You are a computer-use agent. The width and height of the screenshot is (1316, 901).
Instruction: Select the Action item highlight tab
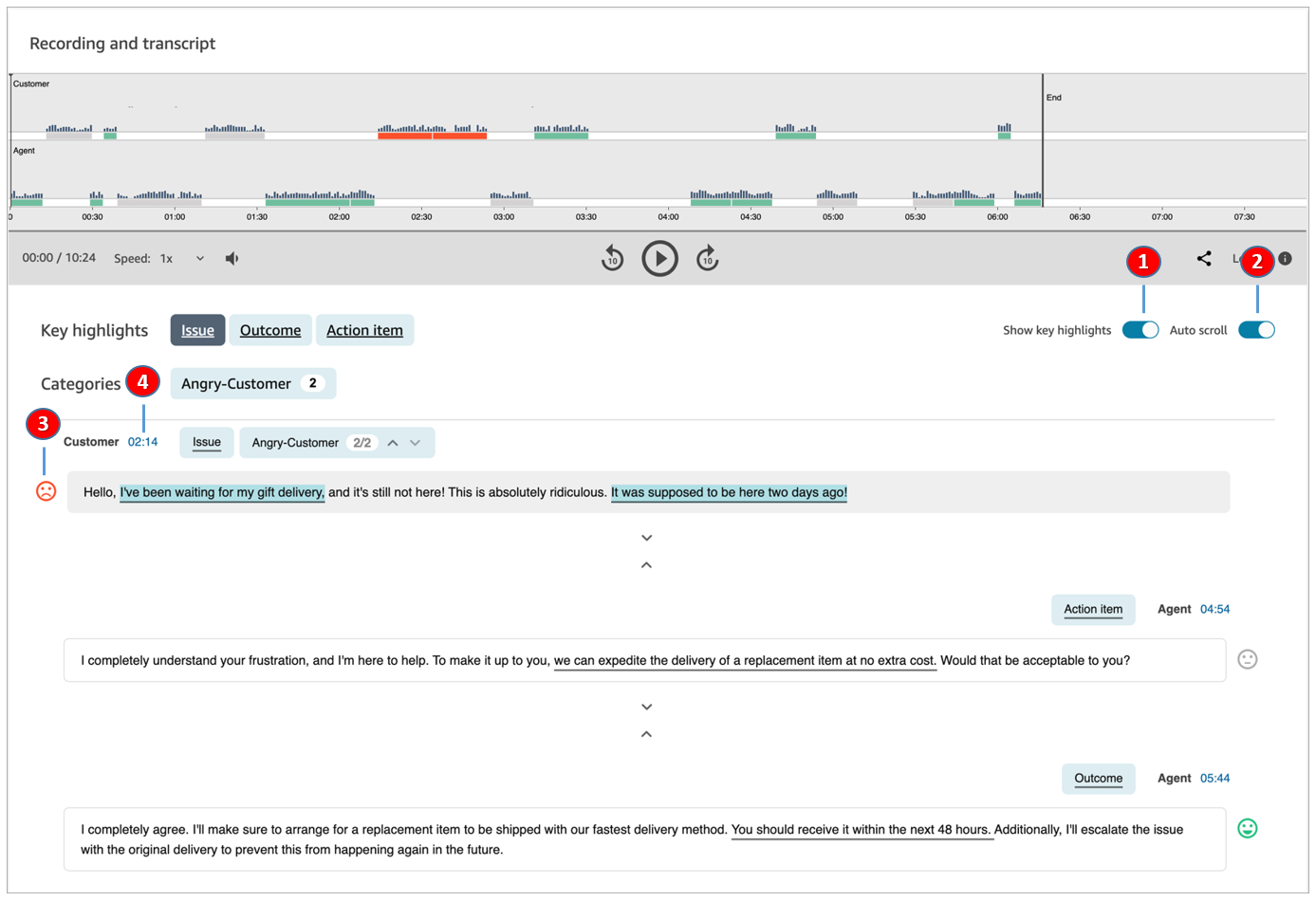click(x=364, y=330)
